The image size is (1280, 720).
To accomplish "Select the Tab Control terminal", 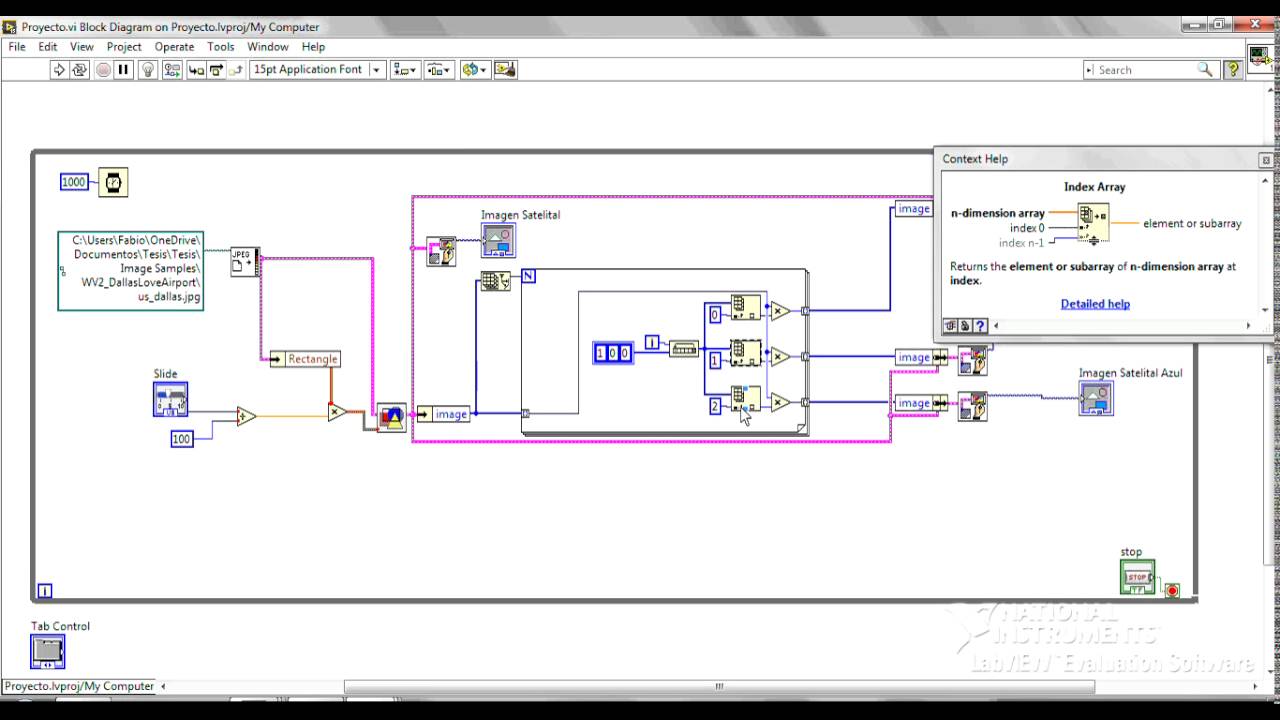I will pos(48,652).
